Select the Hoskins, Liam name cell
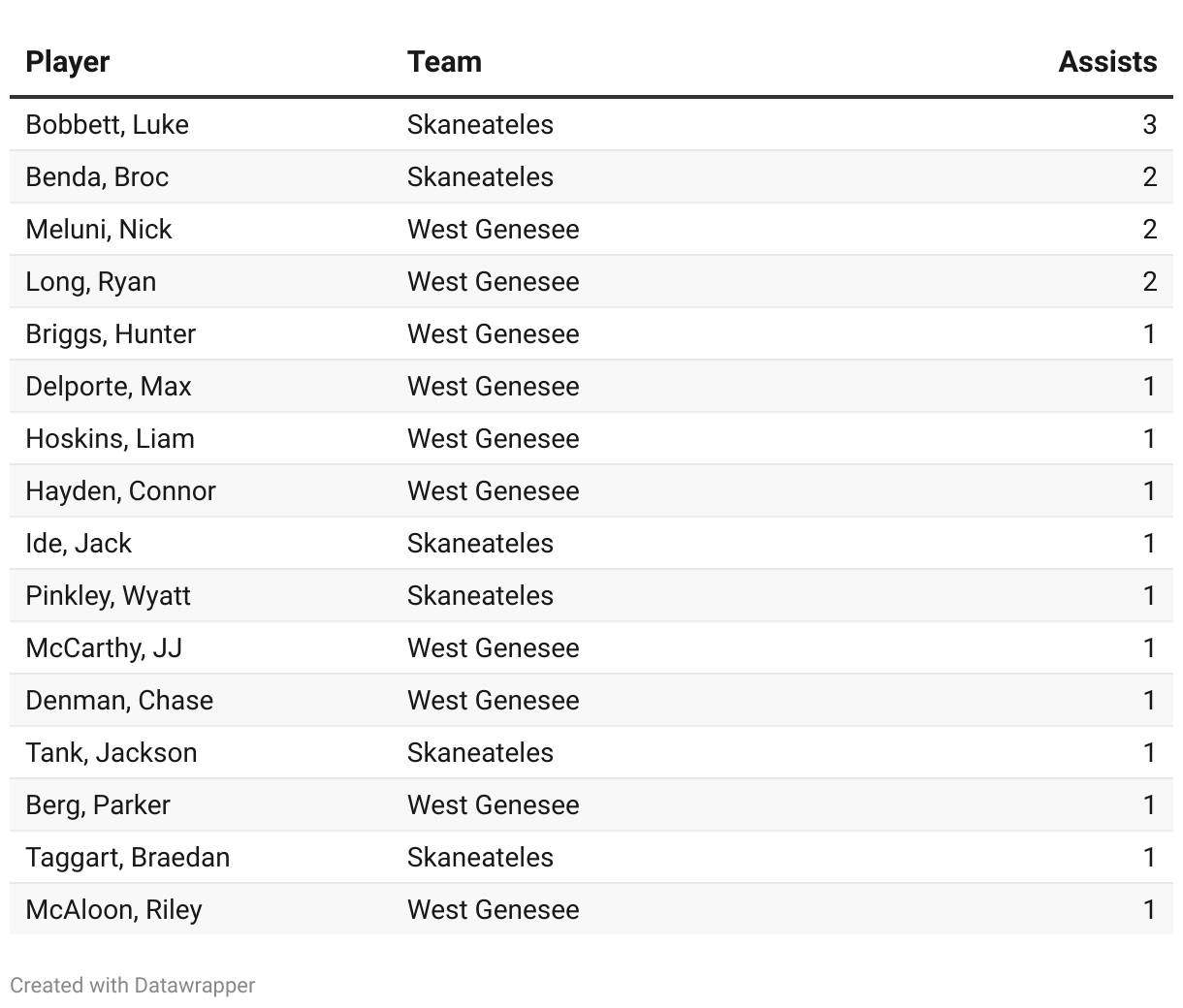This screenshot has height=1008, width=1183. (x=110, y=439)
